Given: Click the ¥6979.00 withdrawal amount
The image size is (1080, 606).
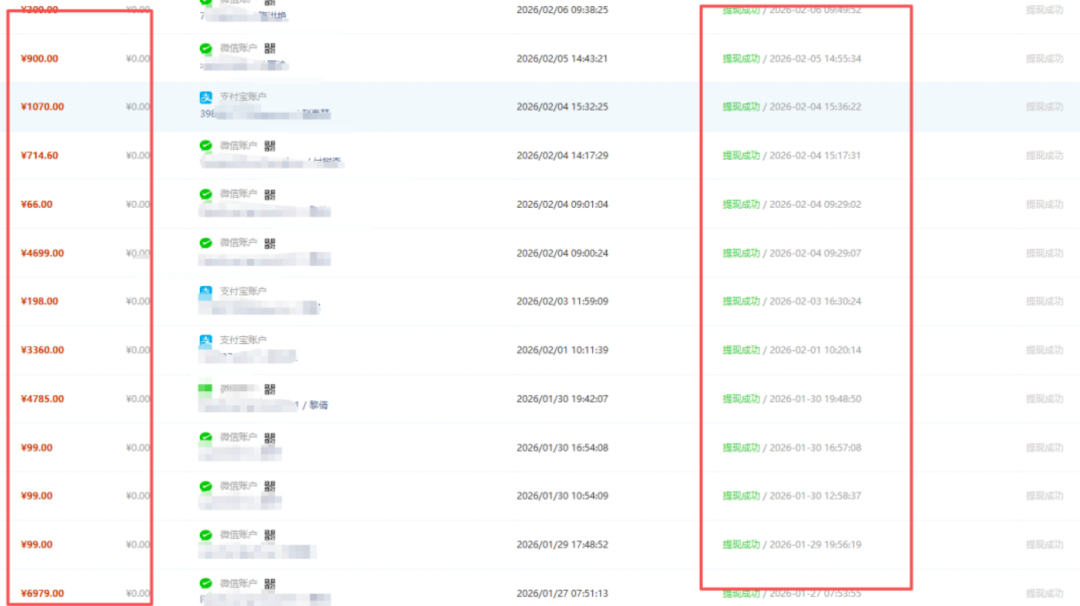Looking at the screenshot, I should pos(42,594).
